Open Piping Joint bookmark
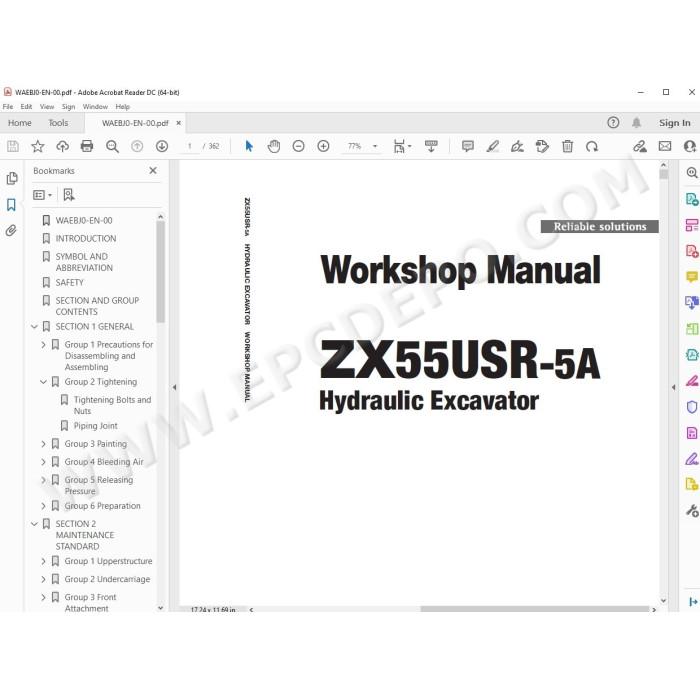This screenshot has height=700, width=700. [x=96, y=426]
